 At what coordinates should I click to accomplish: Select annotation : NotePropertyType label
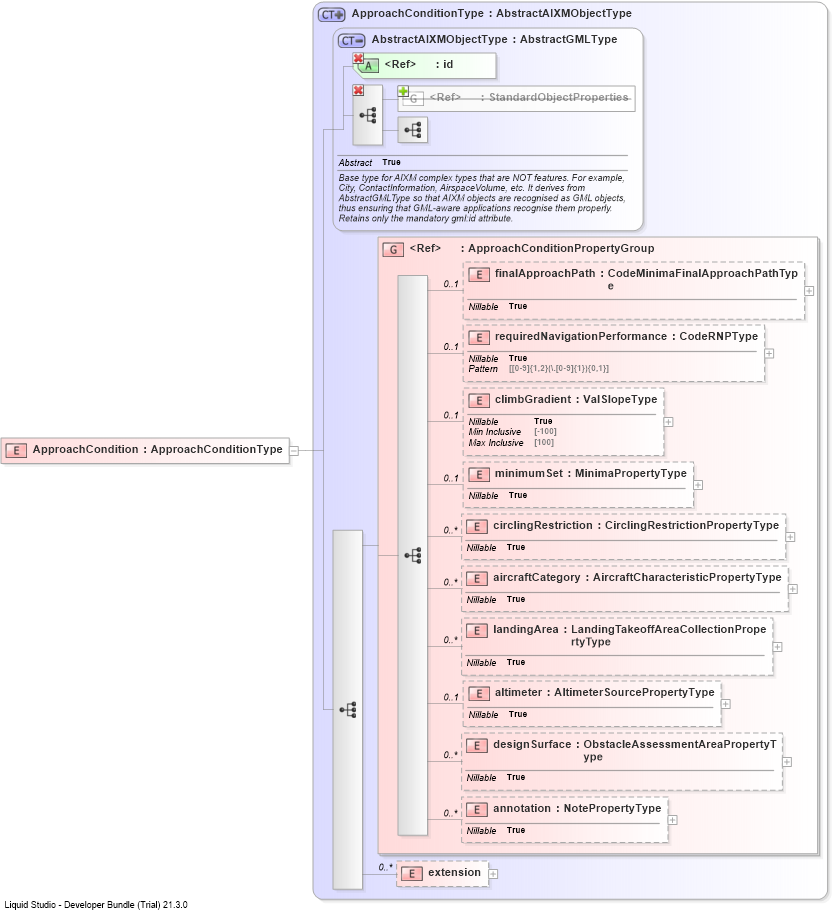[577, 808]
